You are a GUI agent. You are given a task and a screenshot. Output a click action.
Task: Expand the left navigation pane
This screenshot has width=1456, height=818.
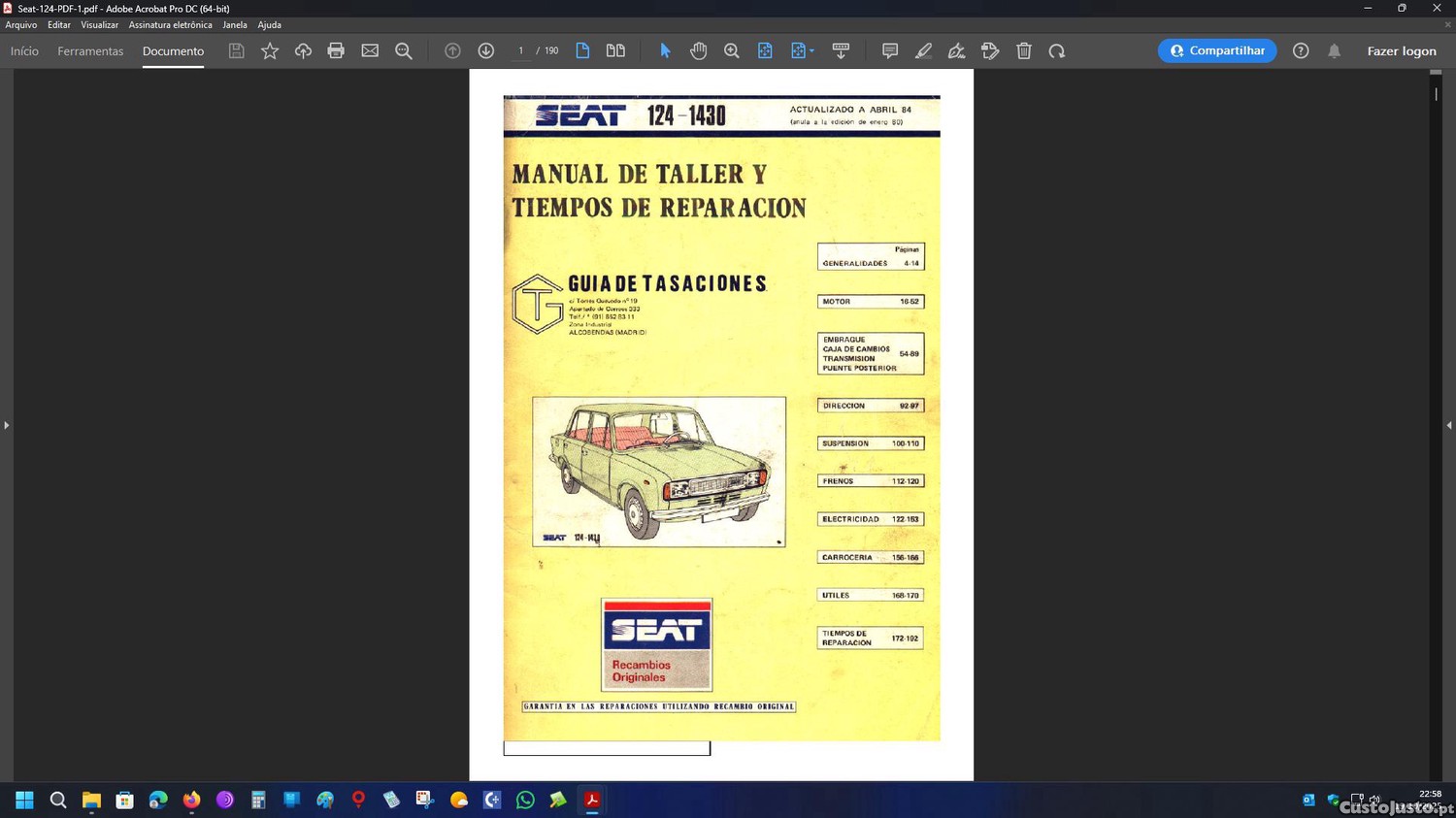tap(6, 425)
